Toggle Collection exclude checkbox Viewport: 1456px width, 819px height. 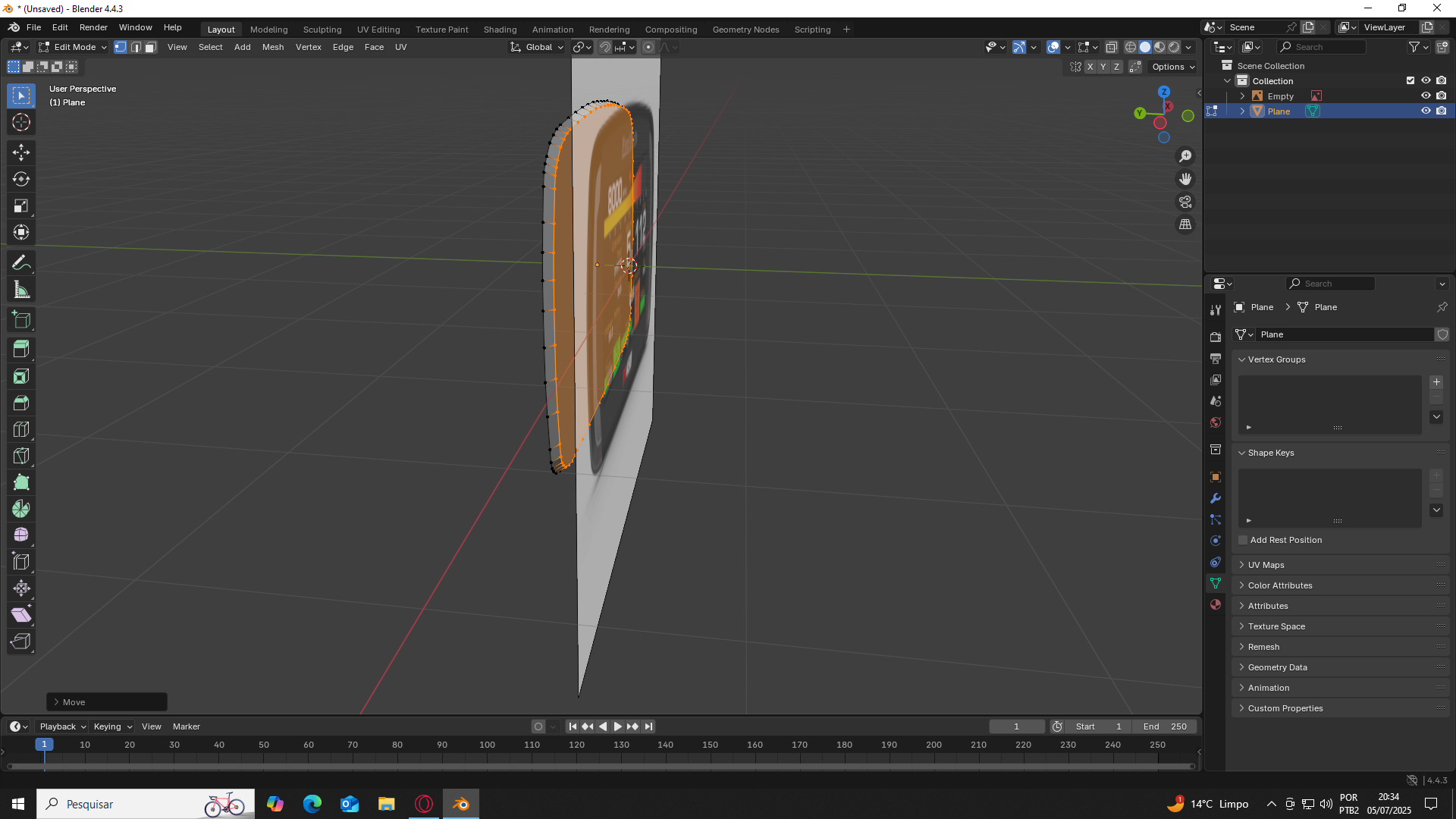coord(1410,81)
